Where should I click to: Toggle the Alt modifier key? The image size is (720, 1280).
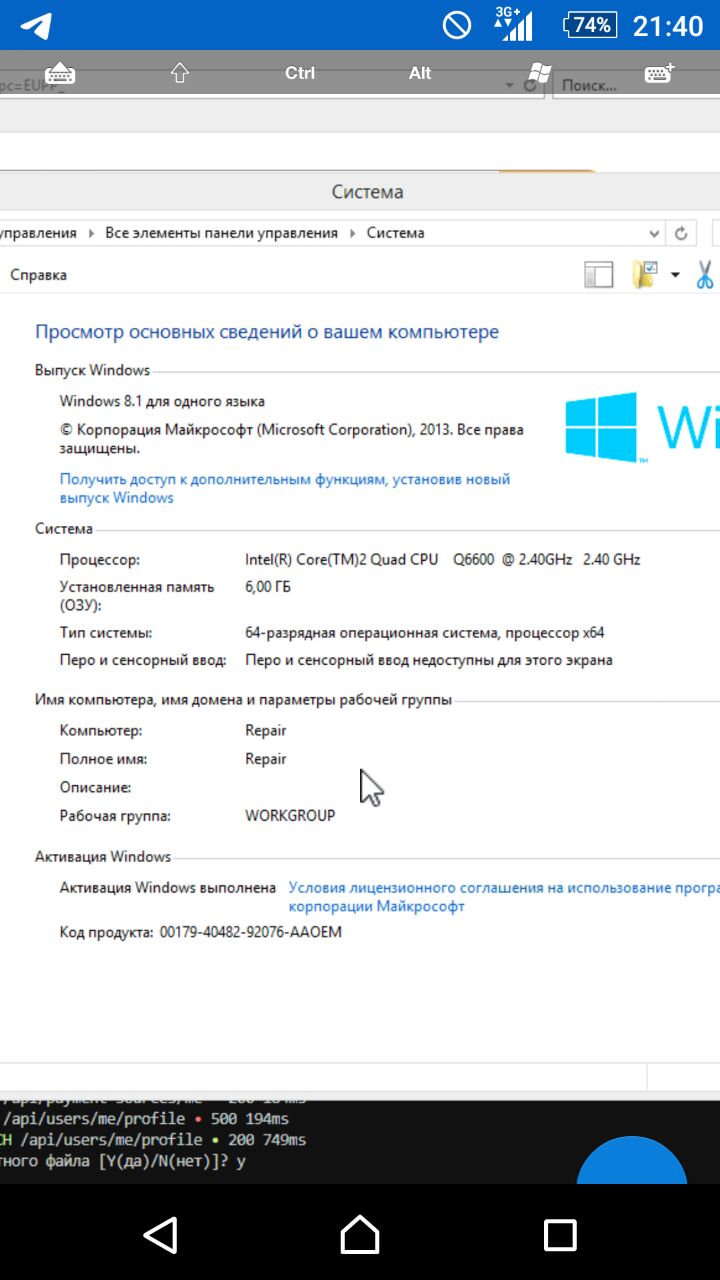pyautogui.click(x=420, y=73)
